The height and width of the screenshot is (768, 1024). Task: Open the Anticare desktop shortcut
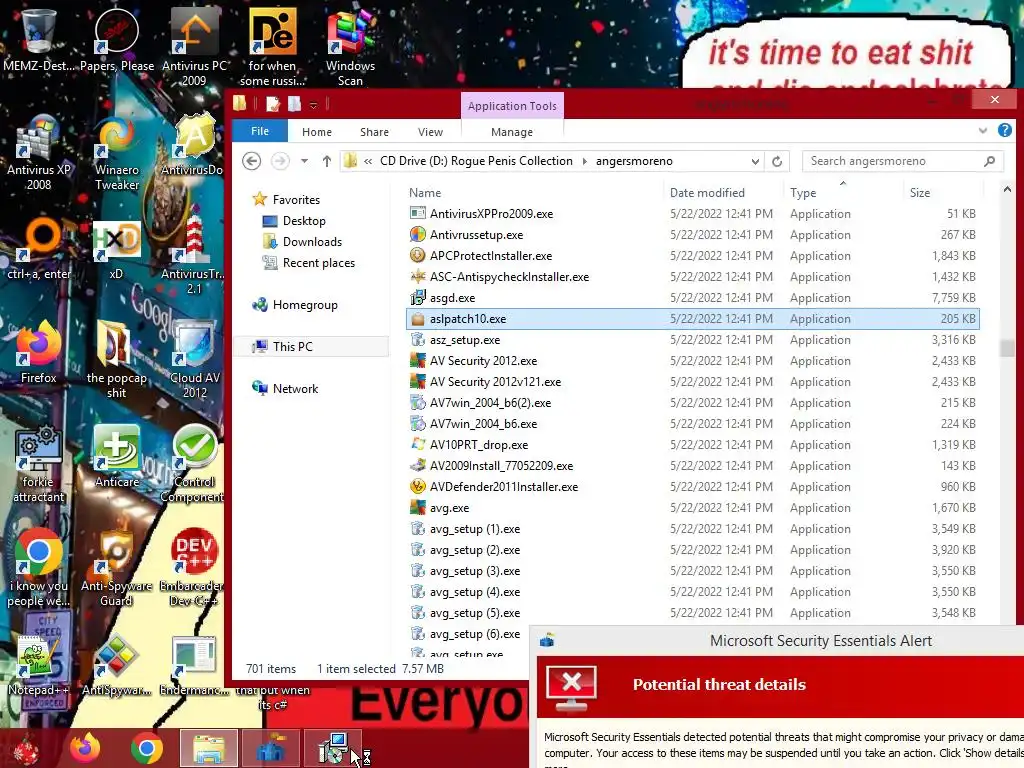(x=117, y=456)
